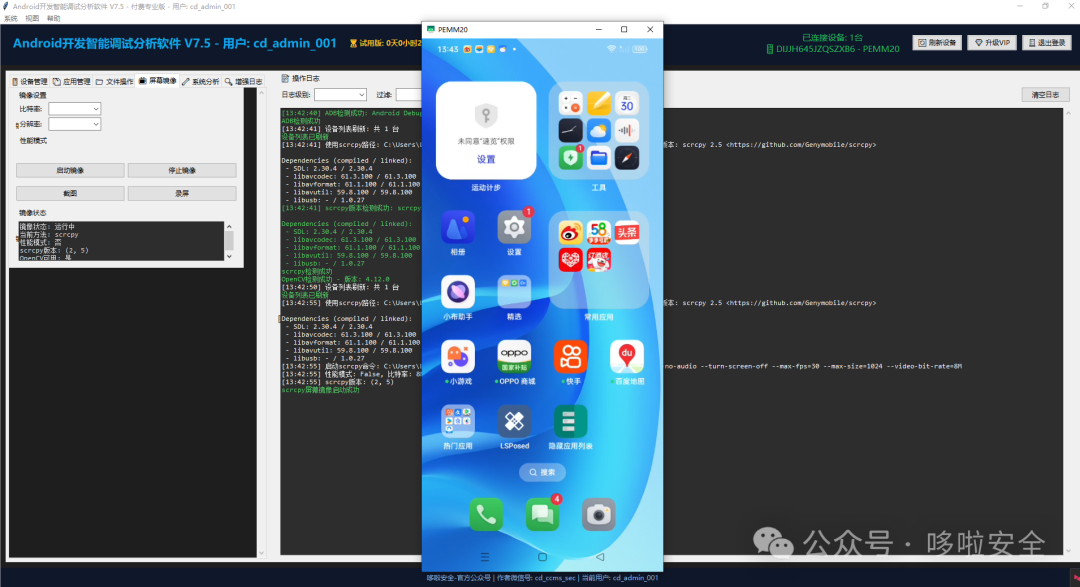Tap the Android home square button
Image resolution: width=1080 pixels, height=587 pixels.
(542, 557)
